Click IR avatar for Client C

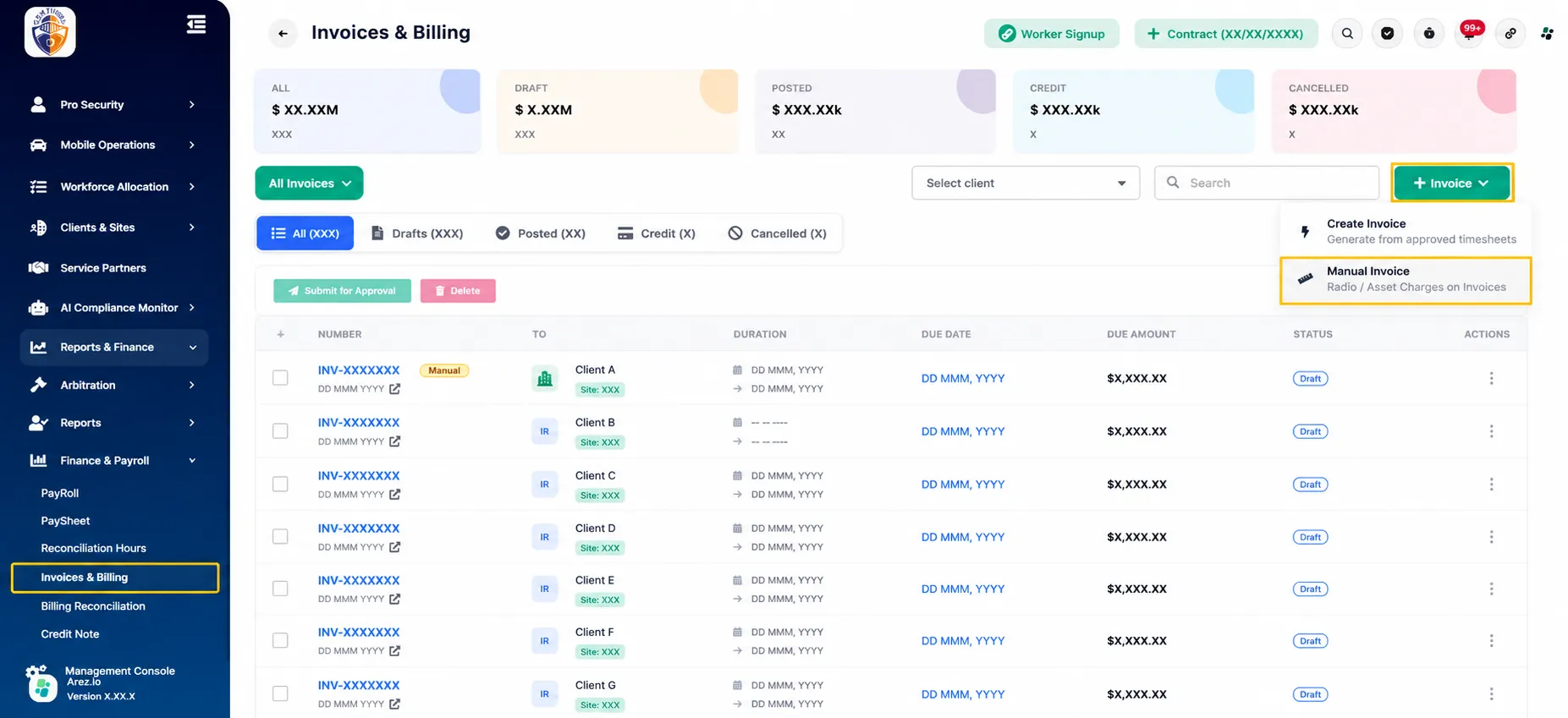click(x=545, y=485)
